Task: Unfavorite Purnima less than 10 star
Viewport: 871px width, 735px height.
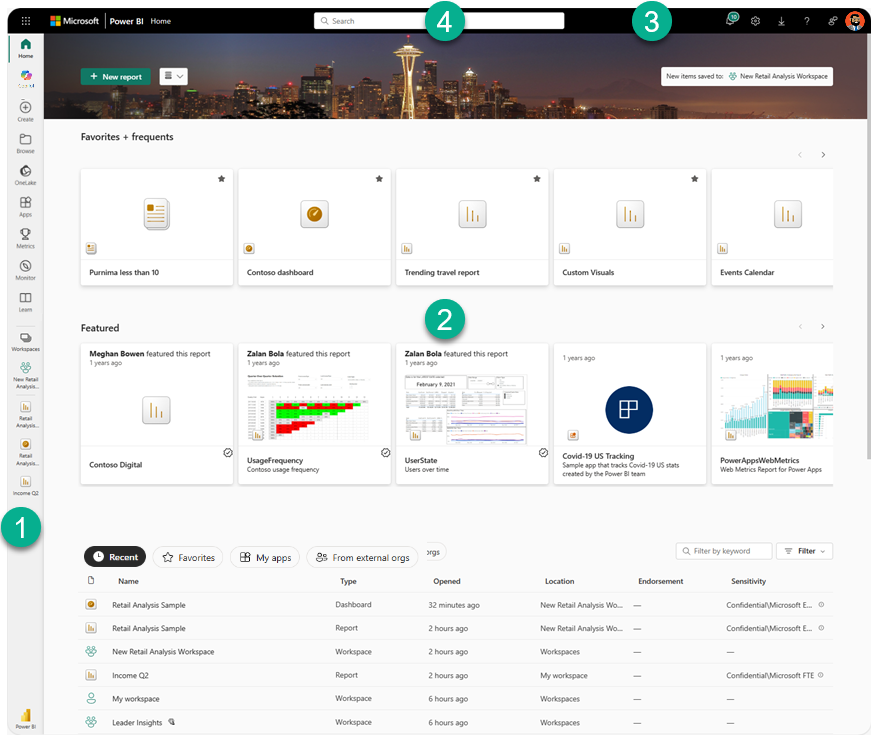Action: pyautogui.click(x=222, y=179)
